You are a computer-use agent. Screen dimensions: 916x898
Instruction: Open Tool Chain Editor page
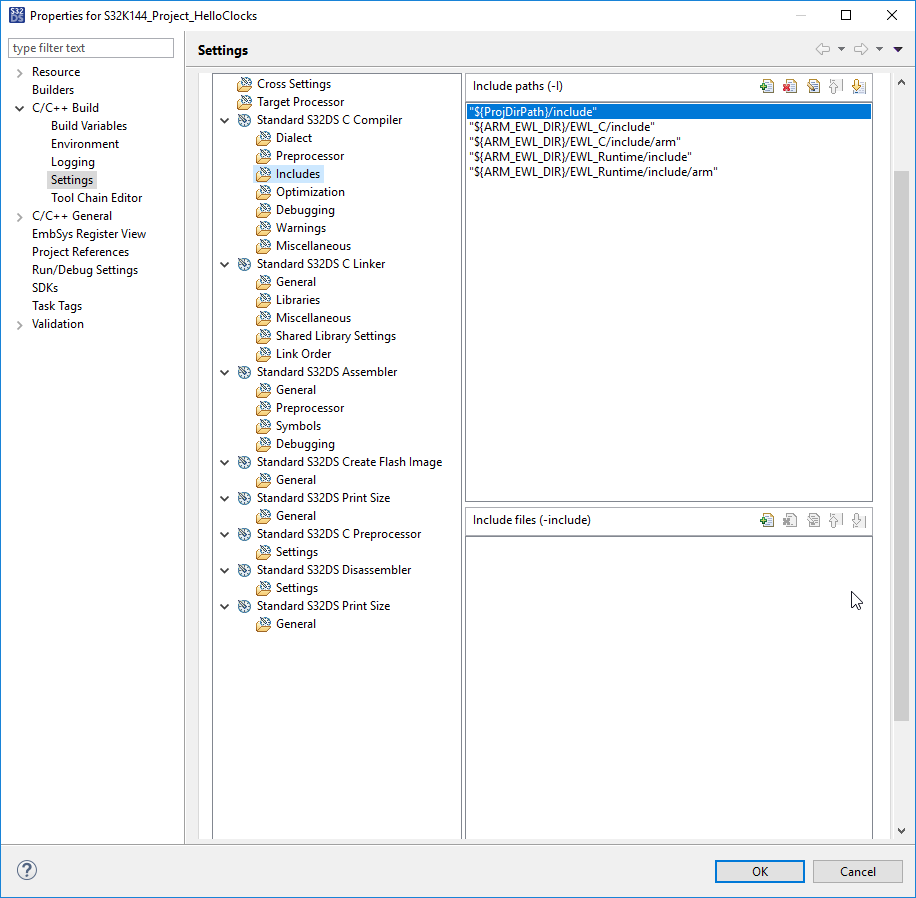(96, 198)
